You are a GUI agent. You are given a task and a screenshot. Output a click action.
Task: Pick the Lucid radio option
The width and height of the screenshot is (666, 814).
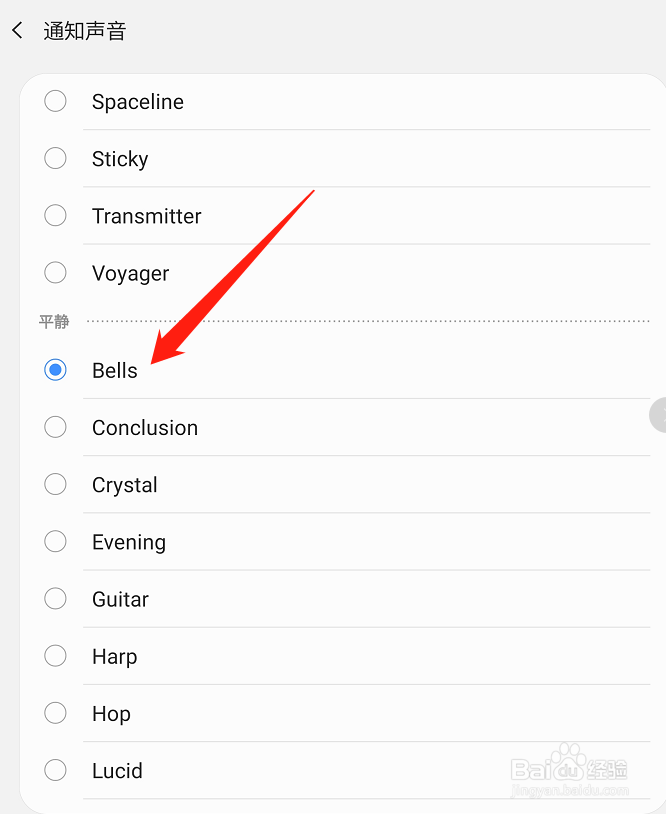click(56, 770)
